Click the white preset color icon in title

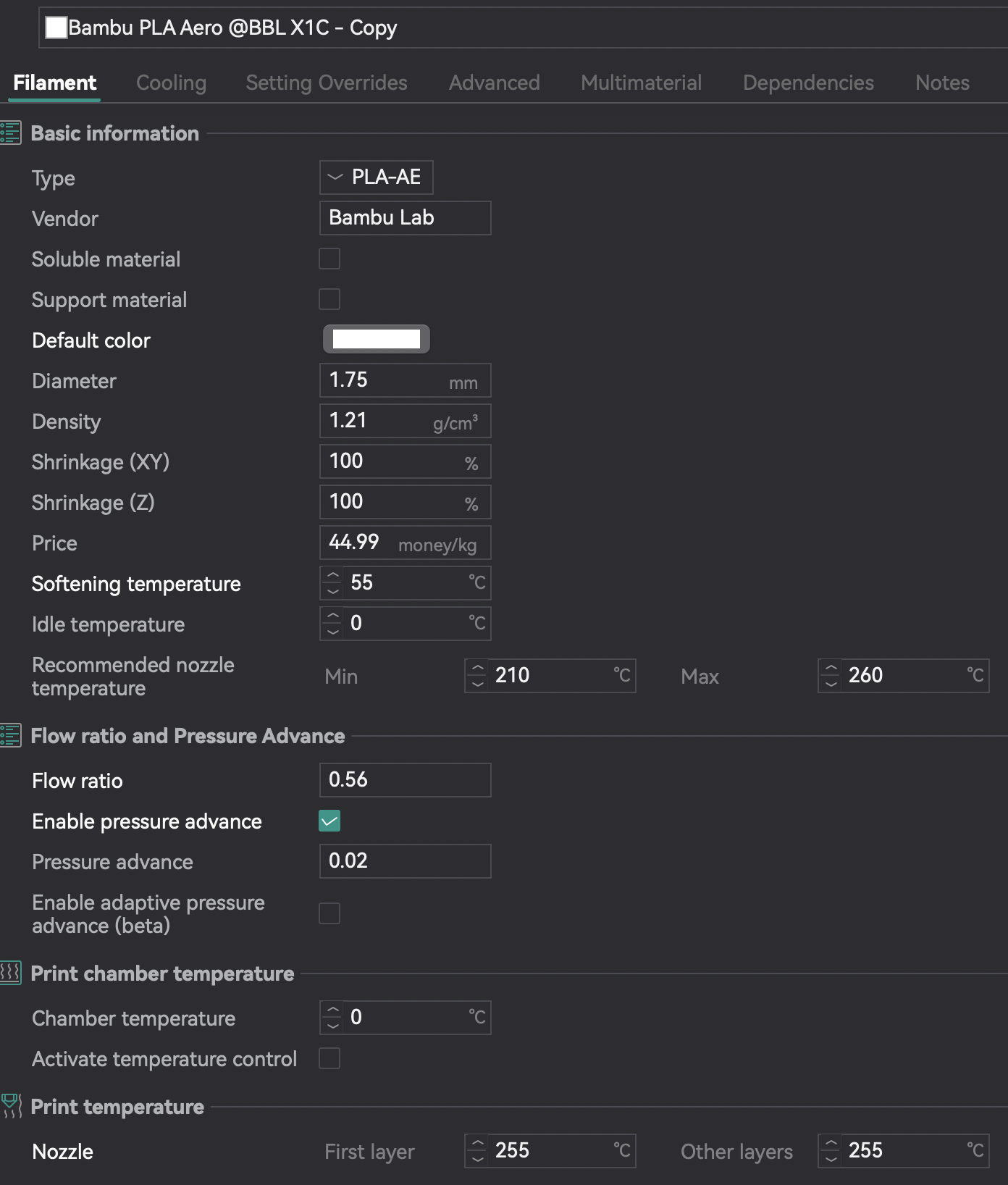point(56,28)
